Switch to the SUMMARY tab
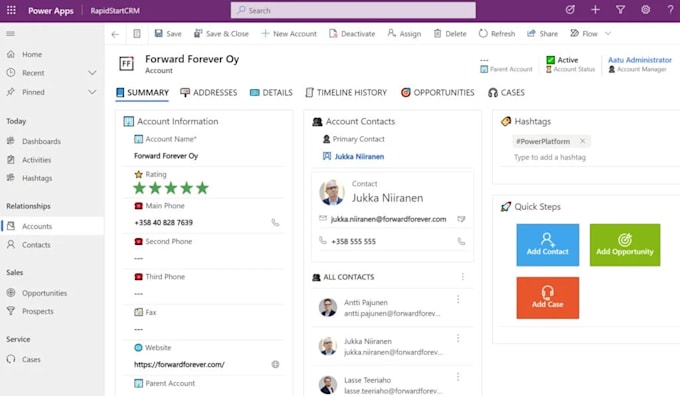Viewport: 680px width, 396px height. coord(142,92)
